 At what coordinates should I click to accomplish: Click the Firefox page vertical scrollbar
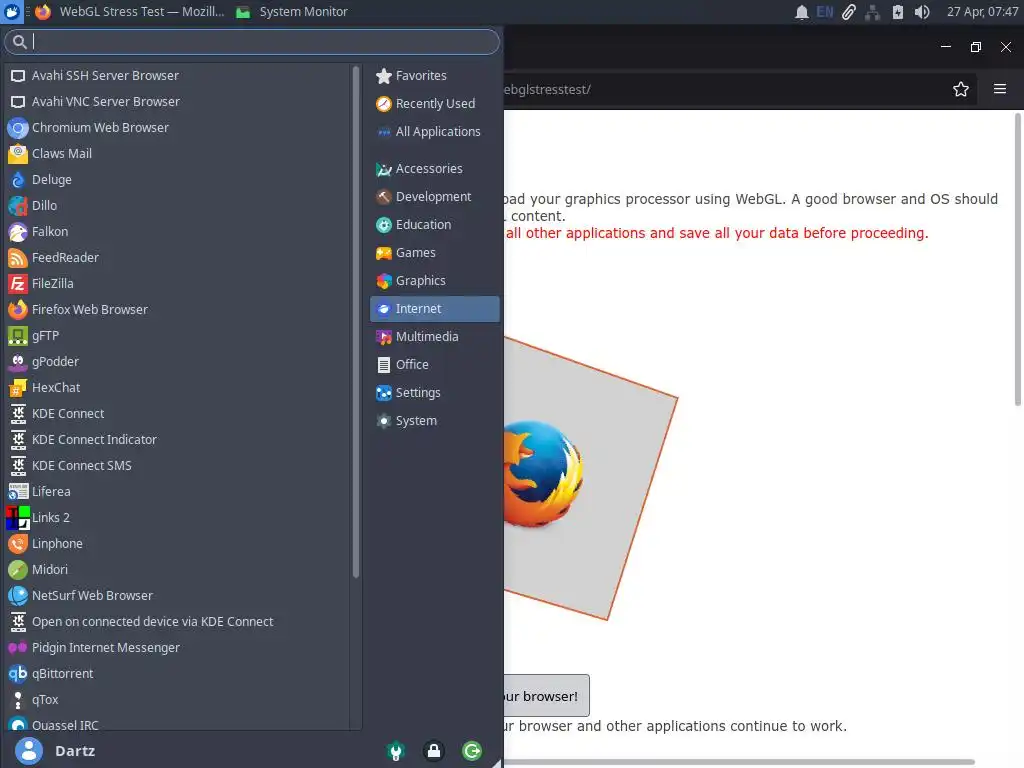pyautogui.click(x=1017, y=259)
